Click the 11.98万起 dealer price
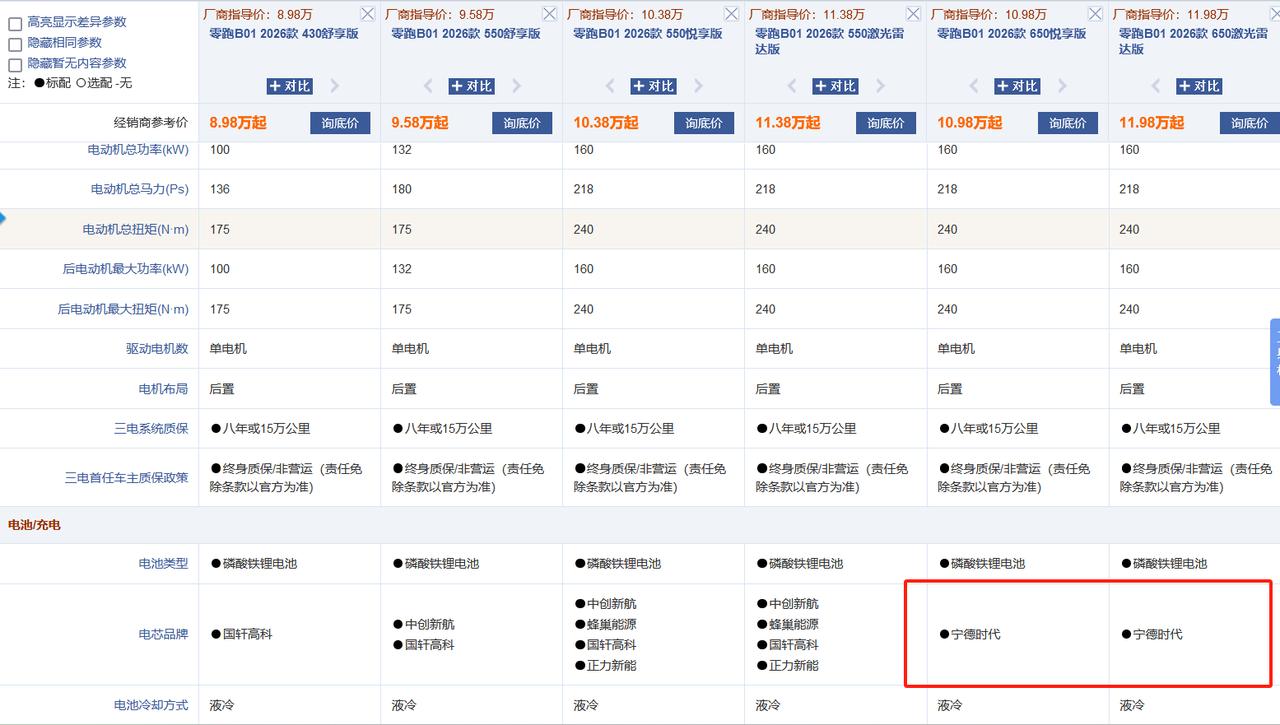 pyautogui.click(x=1152, y=123)
